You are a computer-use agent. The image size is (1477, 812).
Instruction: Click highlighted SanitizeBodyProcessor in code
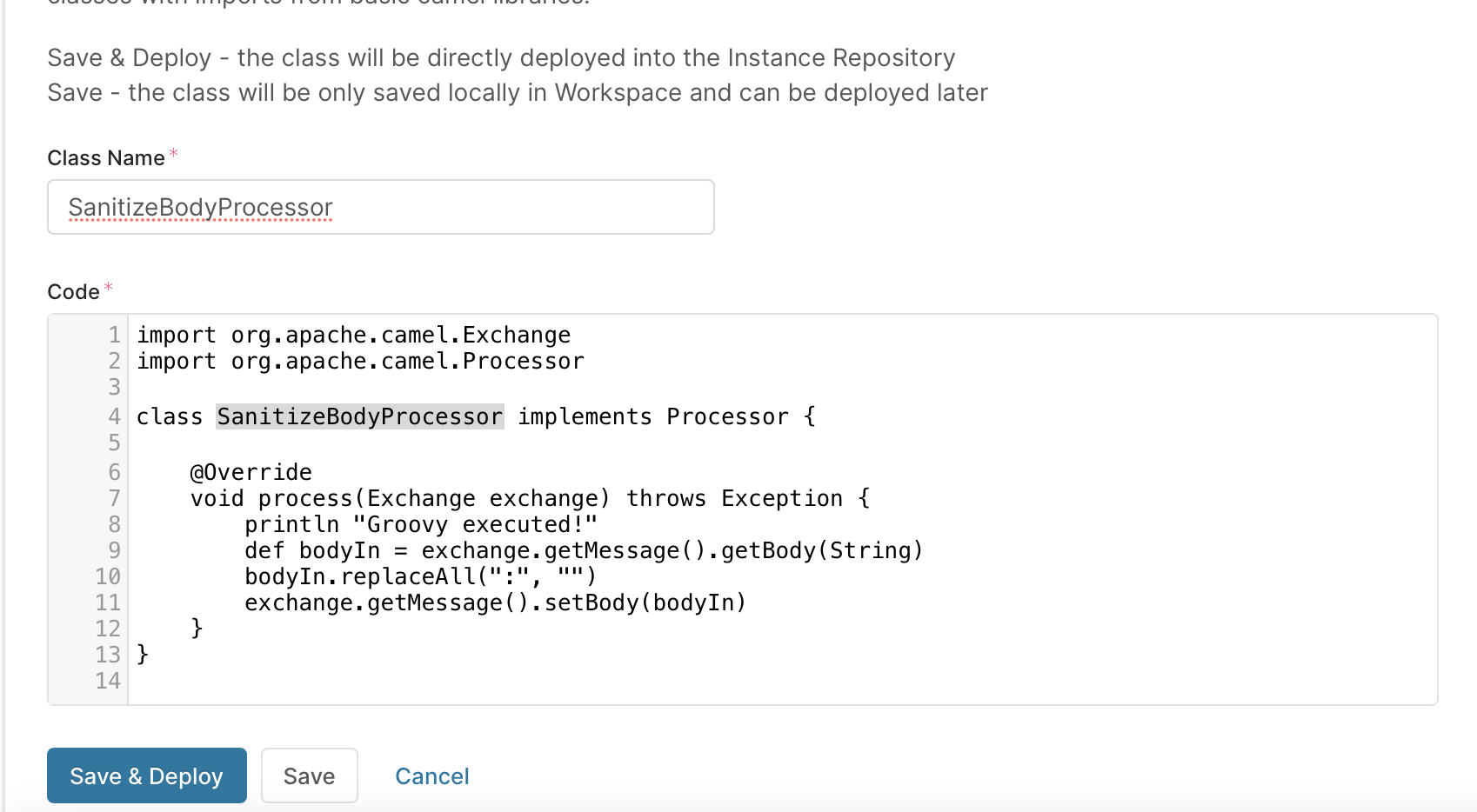(359, 417)
